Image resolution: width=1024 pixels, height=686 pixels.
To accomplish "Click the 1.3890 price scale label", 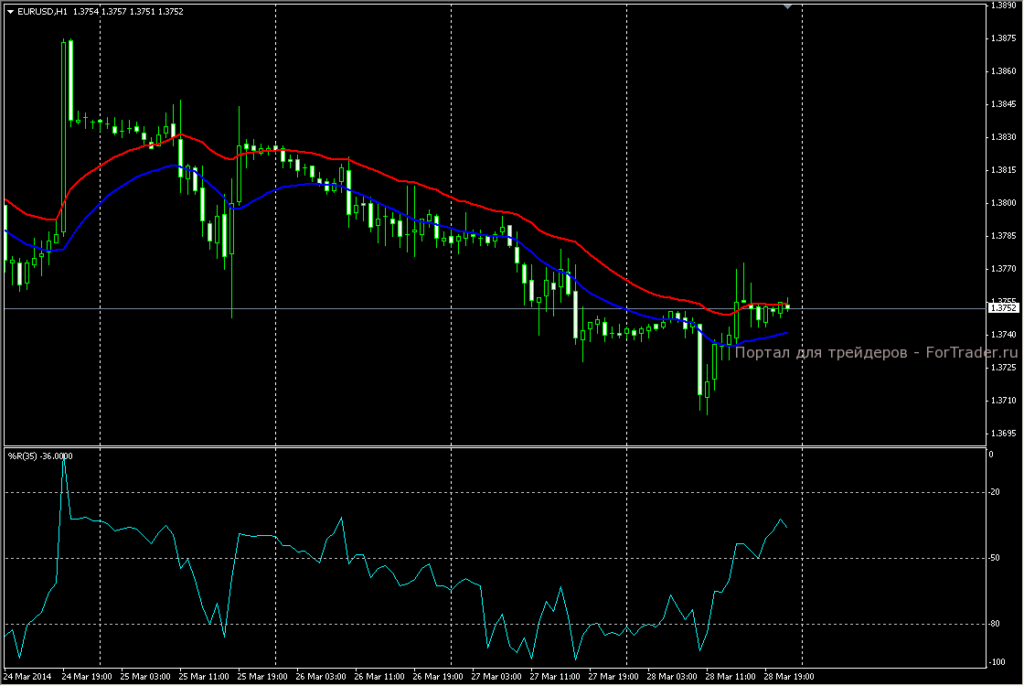I will [x=1002, y=6].
